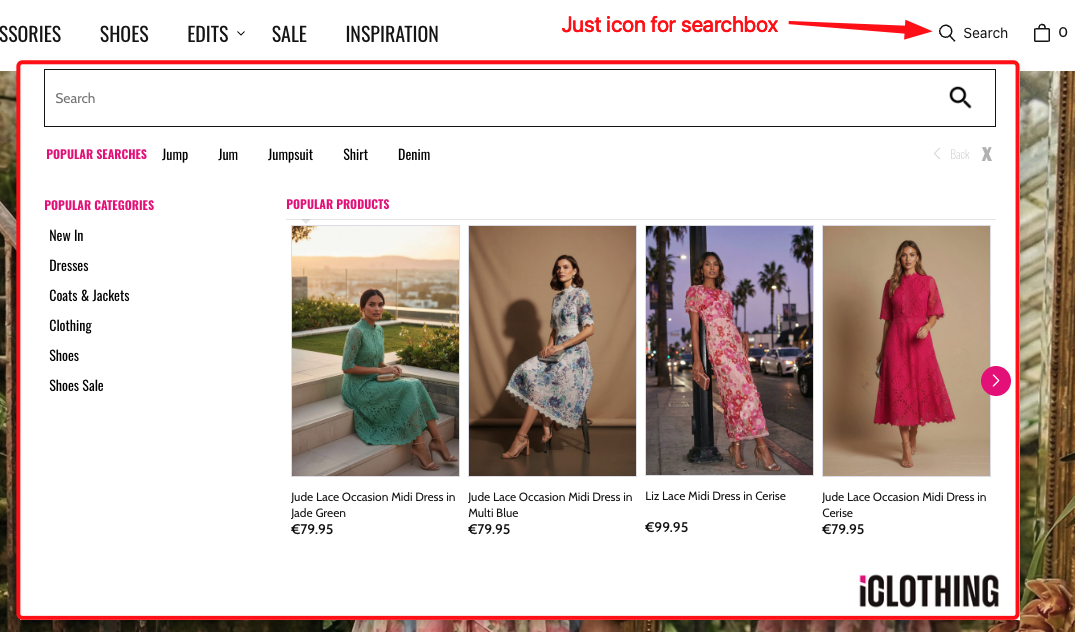Click inside the Search text input field
The image size is (1075, 632).
[x=400, y=97]
